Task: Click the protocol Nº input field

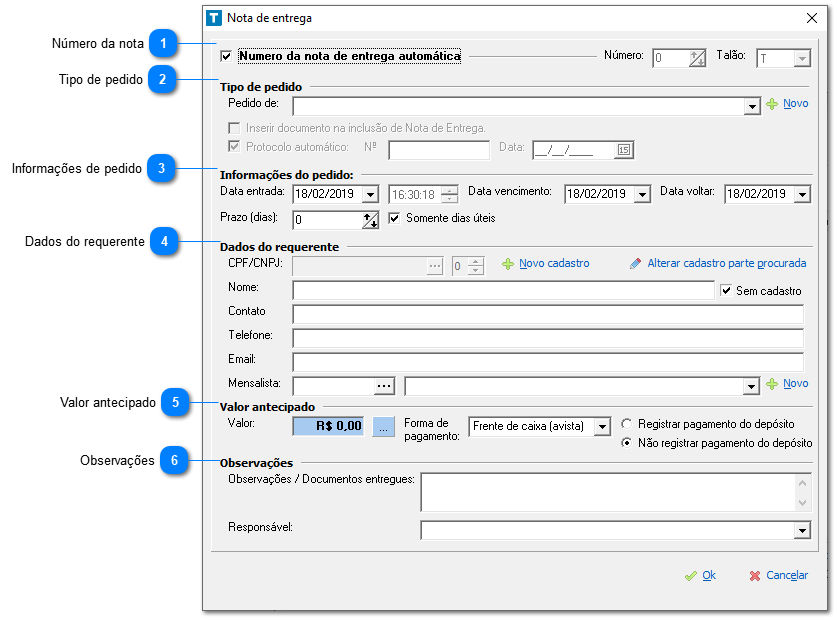Action: pos(439,150)
